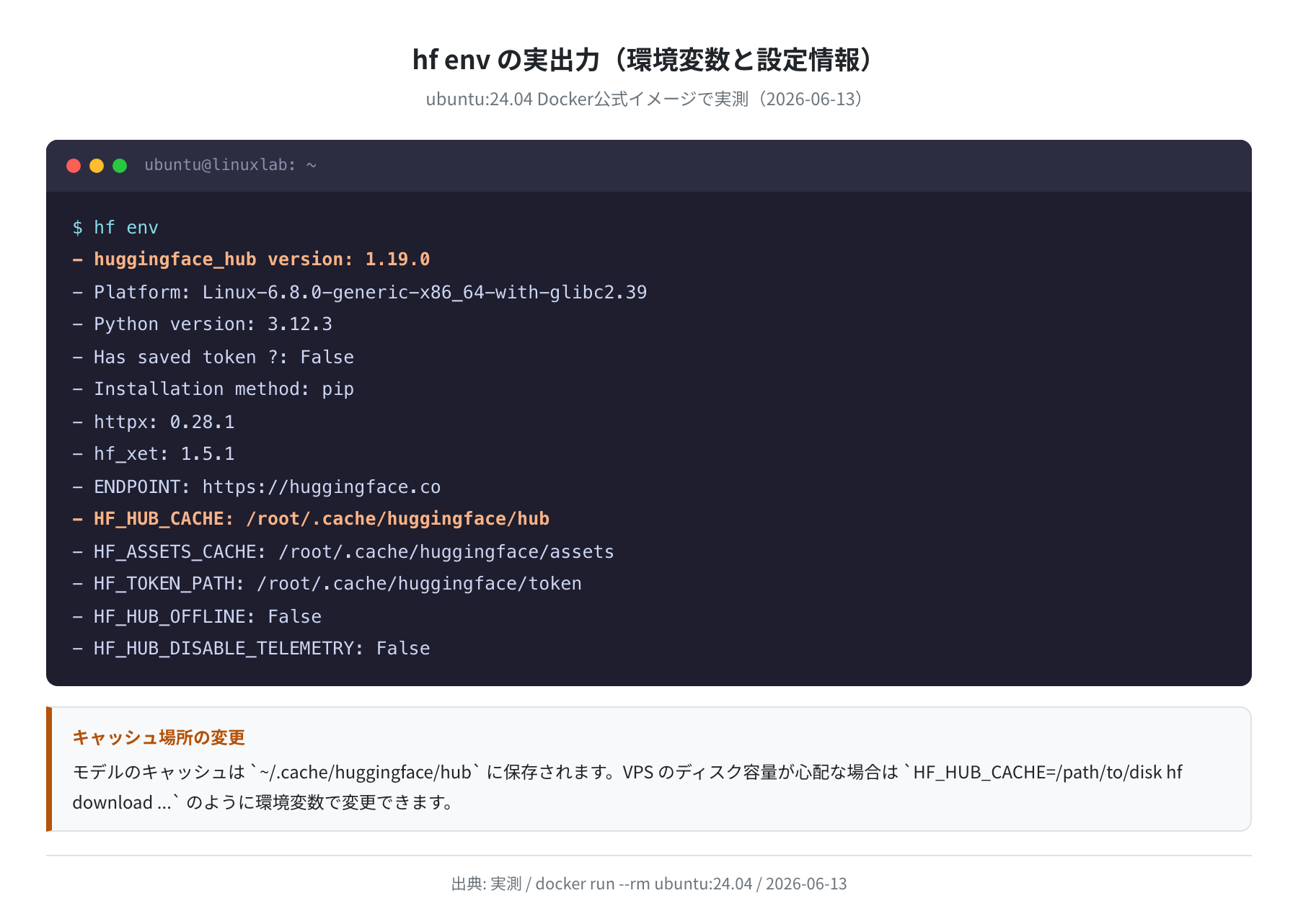Screen dimensions: 1298x924
Task: Click the footer source line 出典: 実測
Action: click(x=649, y=884)
